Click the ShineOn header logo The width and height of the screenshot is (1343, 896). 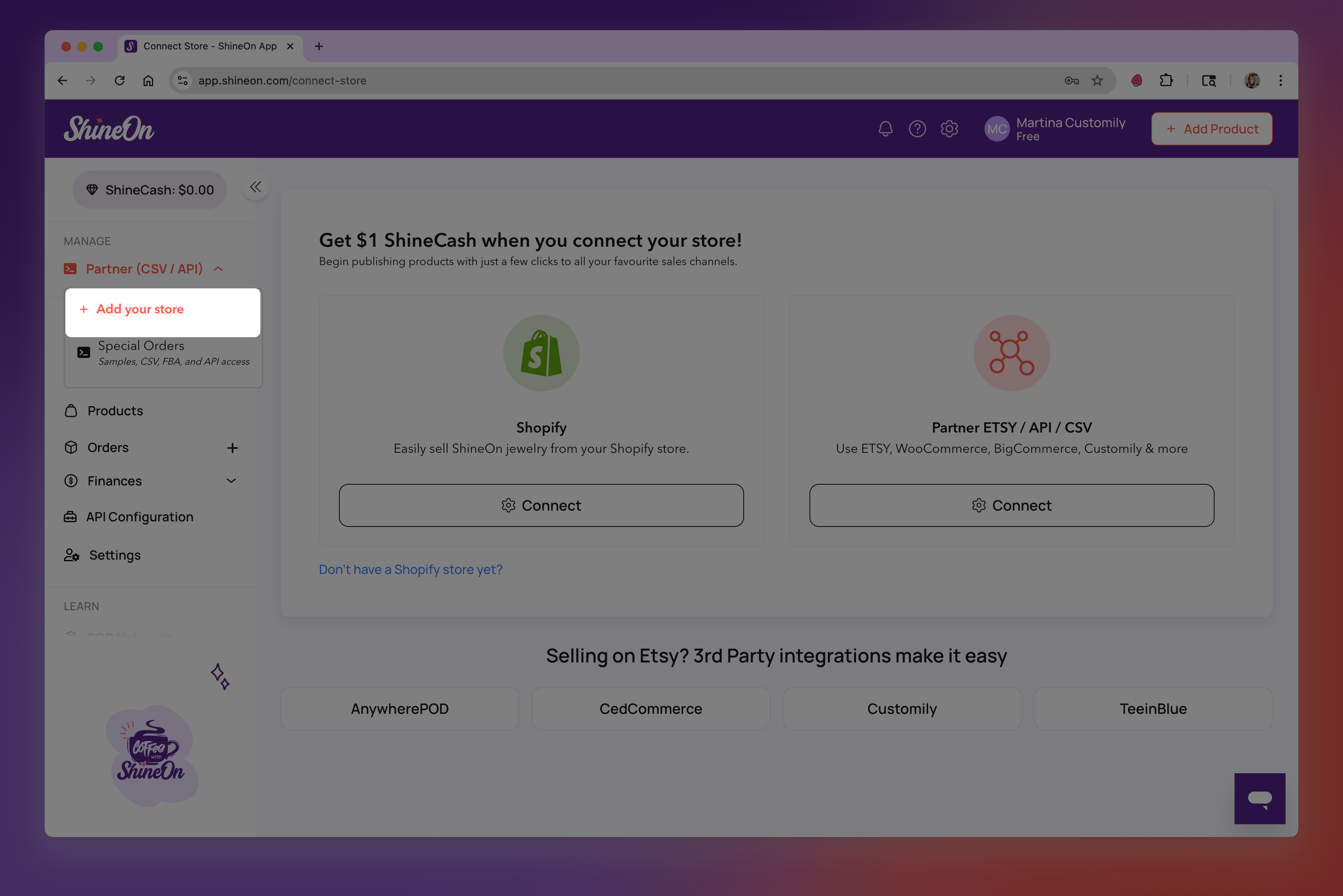point(108,129)
